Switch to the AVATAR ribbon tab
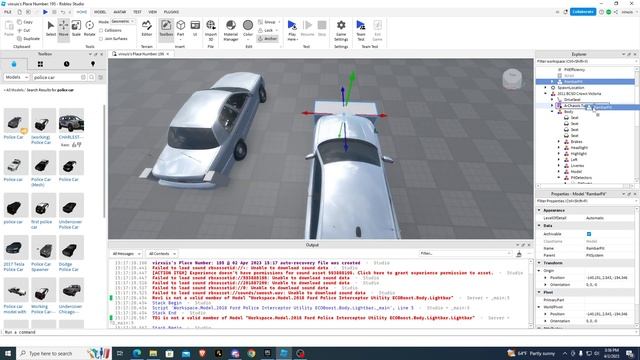 [120, 12]
